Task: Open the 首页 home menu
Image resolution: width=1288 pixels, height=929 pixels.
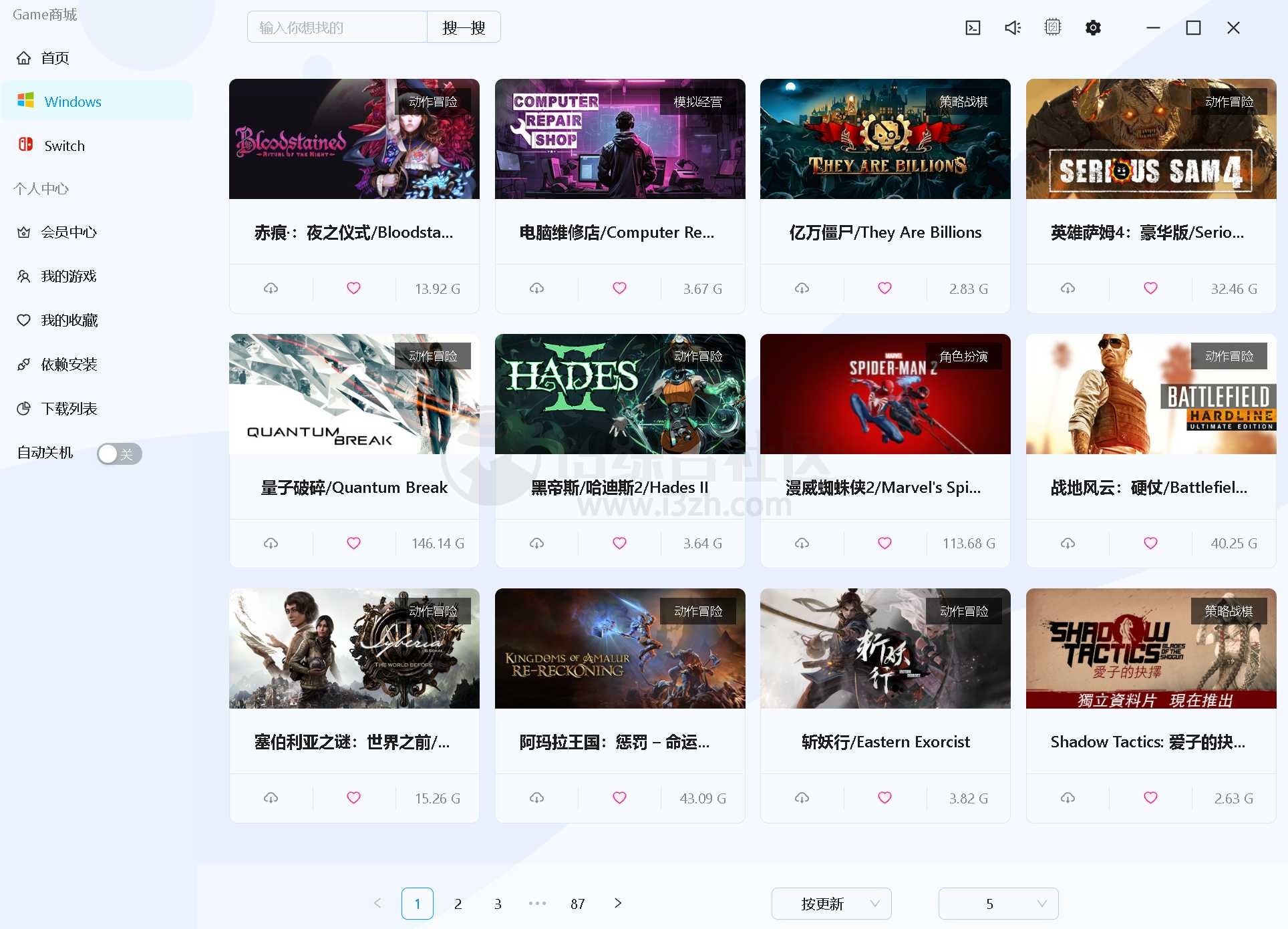Action: 97,58
